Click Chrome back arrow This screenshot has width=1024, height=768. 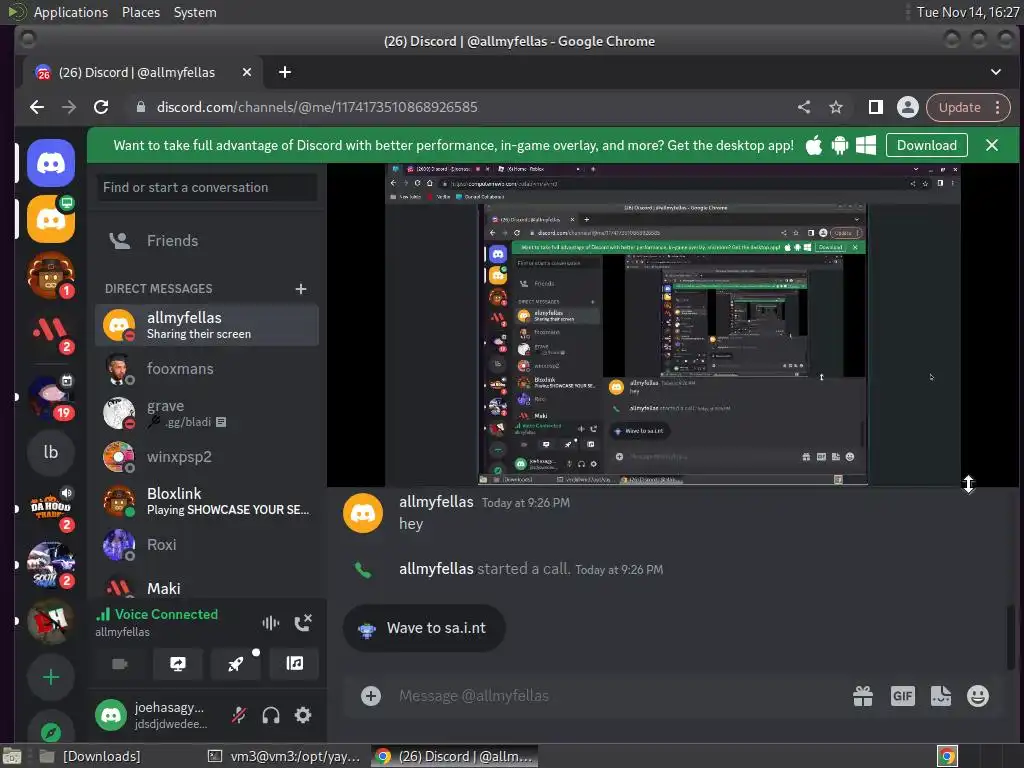tap(37, 107)
